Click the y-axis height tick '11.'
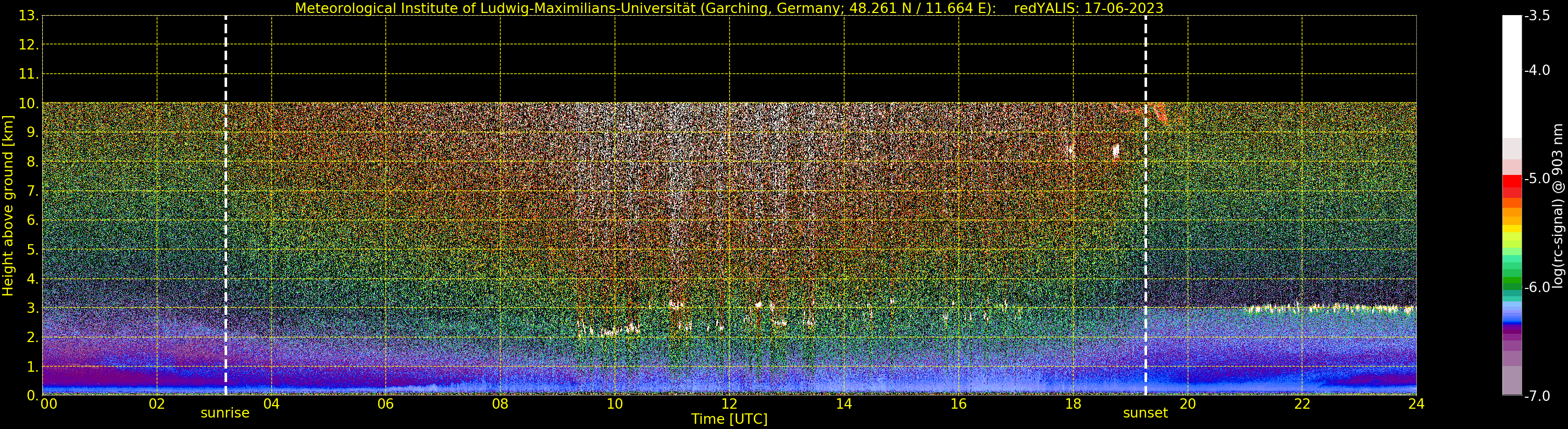Screen dimensions: 1568x429 coord(29,74)
